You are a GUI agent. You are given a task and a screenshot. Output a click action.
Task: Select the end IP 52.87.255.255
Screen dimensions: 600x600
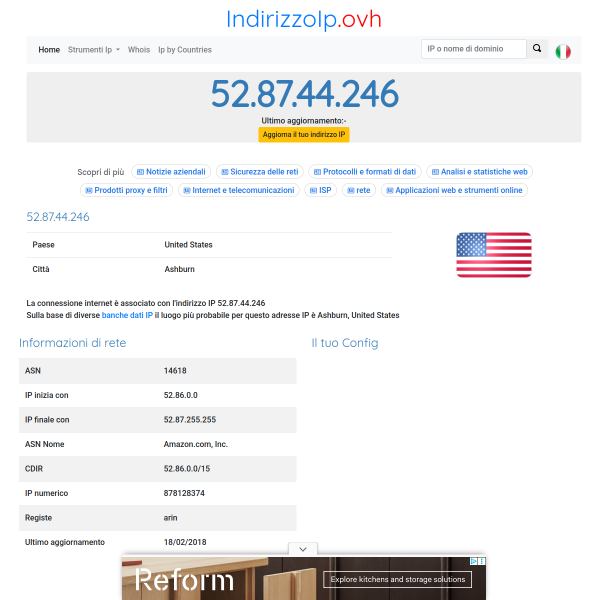point(190,420)
